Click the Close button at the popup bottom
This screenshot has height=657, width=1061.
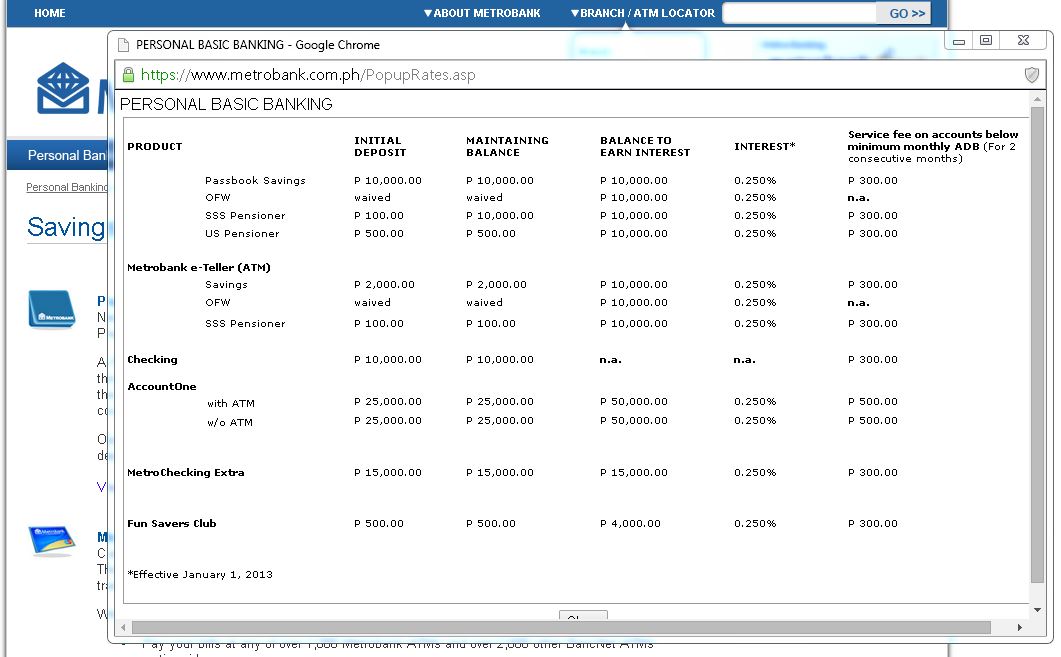click(x=583, y=616)
